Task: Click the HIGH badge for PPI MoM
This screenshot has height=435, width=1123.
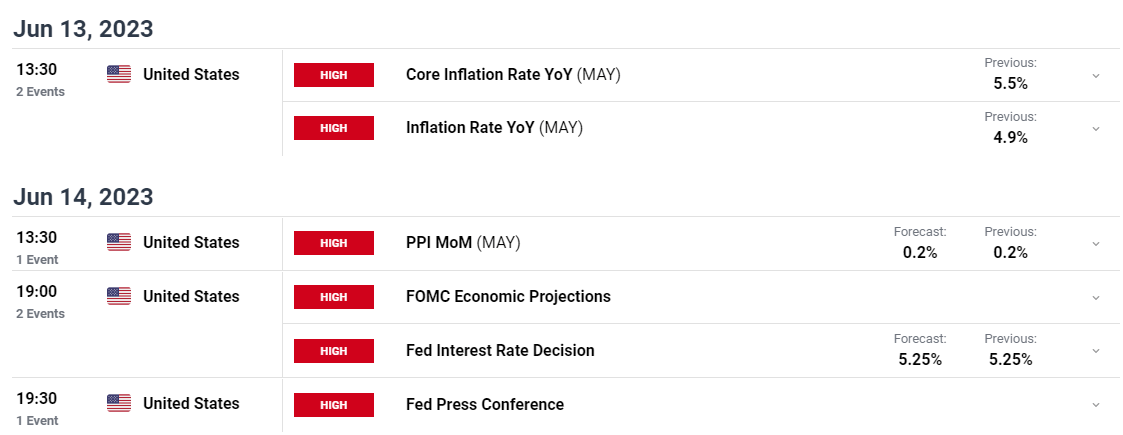Action: point(334,243)
